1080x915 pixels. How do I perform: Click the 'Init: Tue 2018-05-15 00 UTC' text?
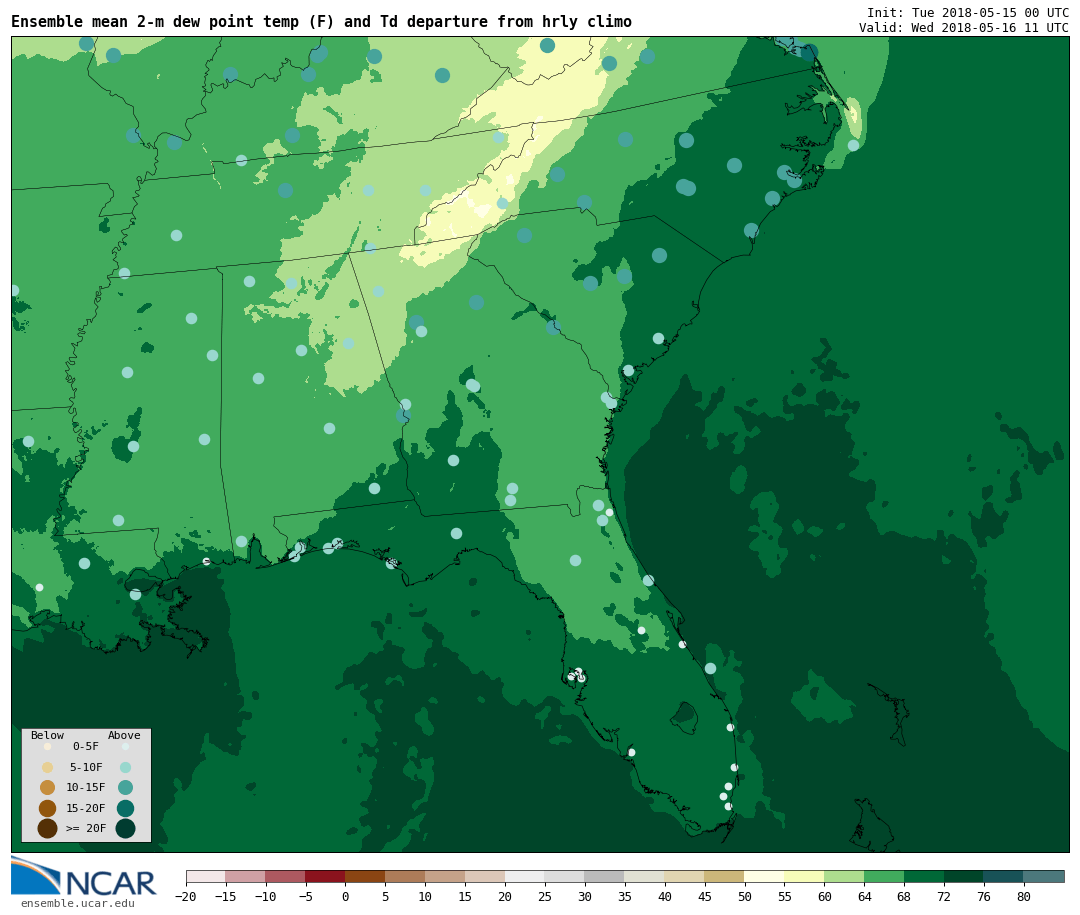(968, 12)
